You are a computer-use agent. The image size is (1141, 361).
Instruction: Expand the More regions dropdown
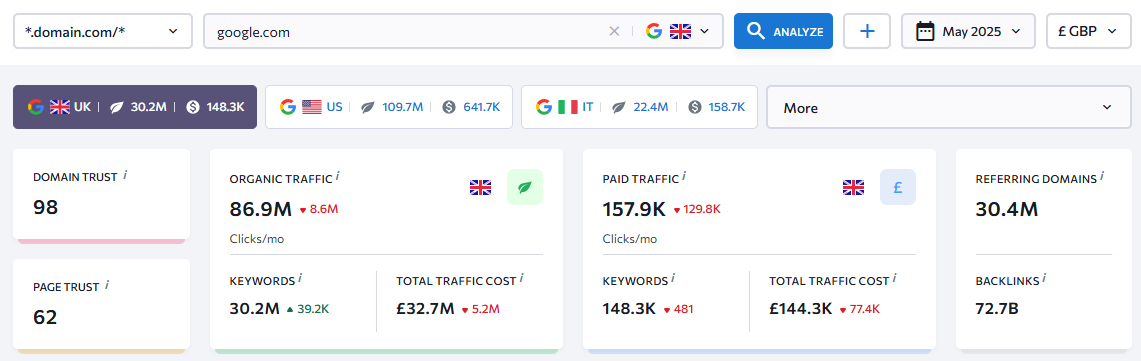(949, 108)
